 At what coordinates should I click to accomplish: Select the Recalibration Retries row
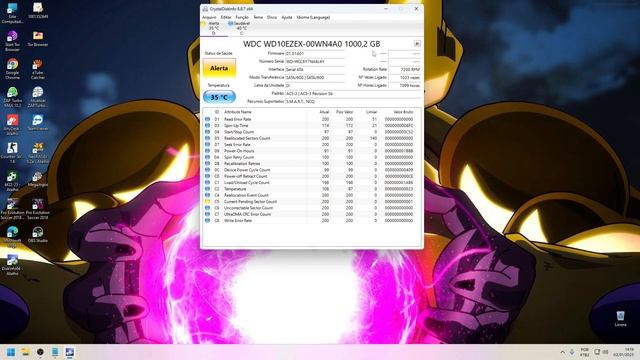(311, 164)
